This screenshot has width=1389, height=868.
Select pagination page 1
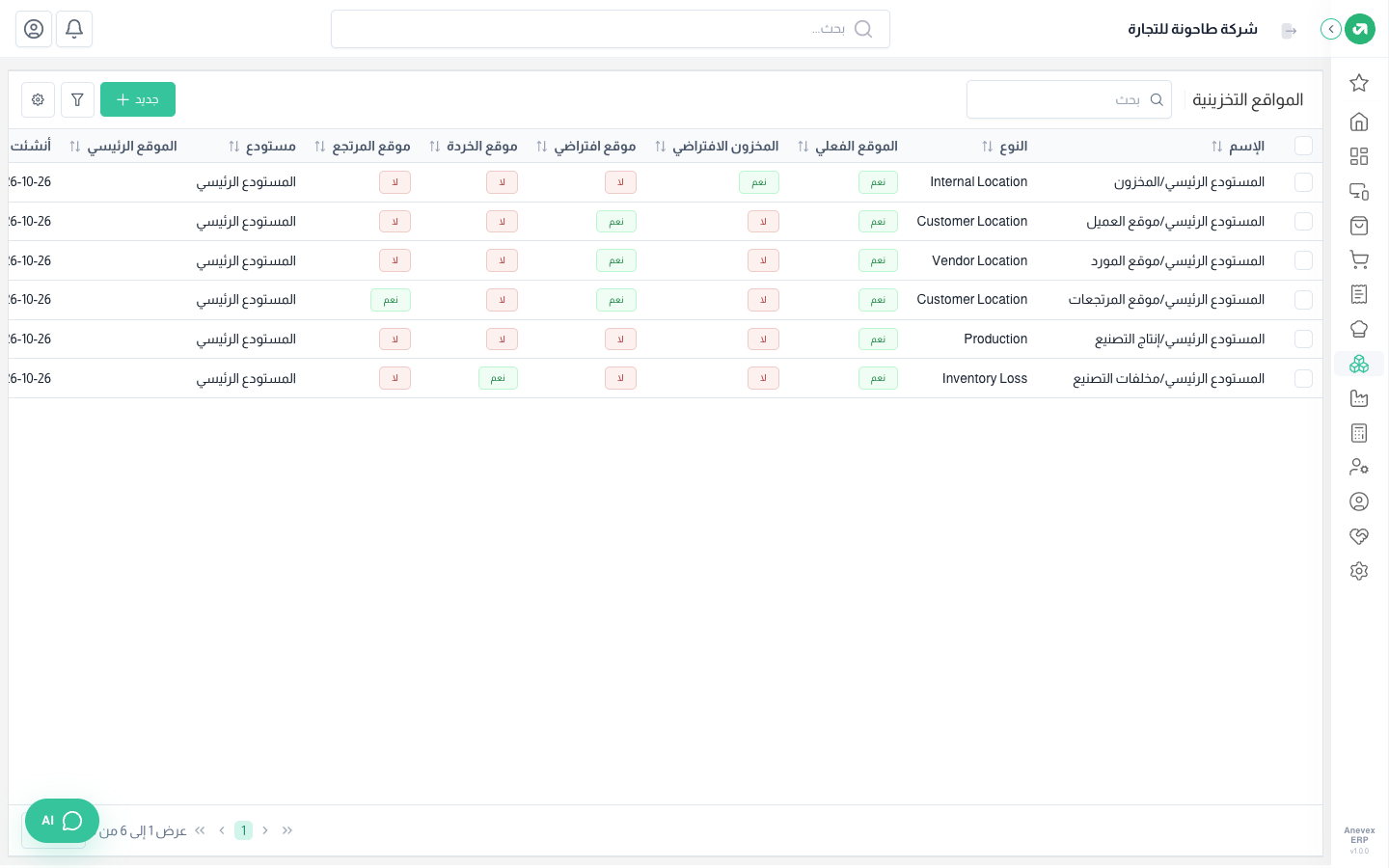[x=244, y=830]
